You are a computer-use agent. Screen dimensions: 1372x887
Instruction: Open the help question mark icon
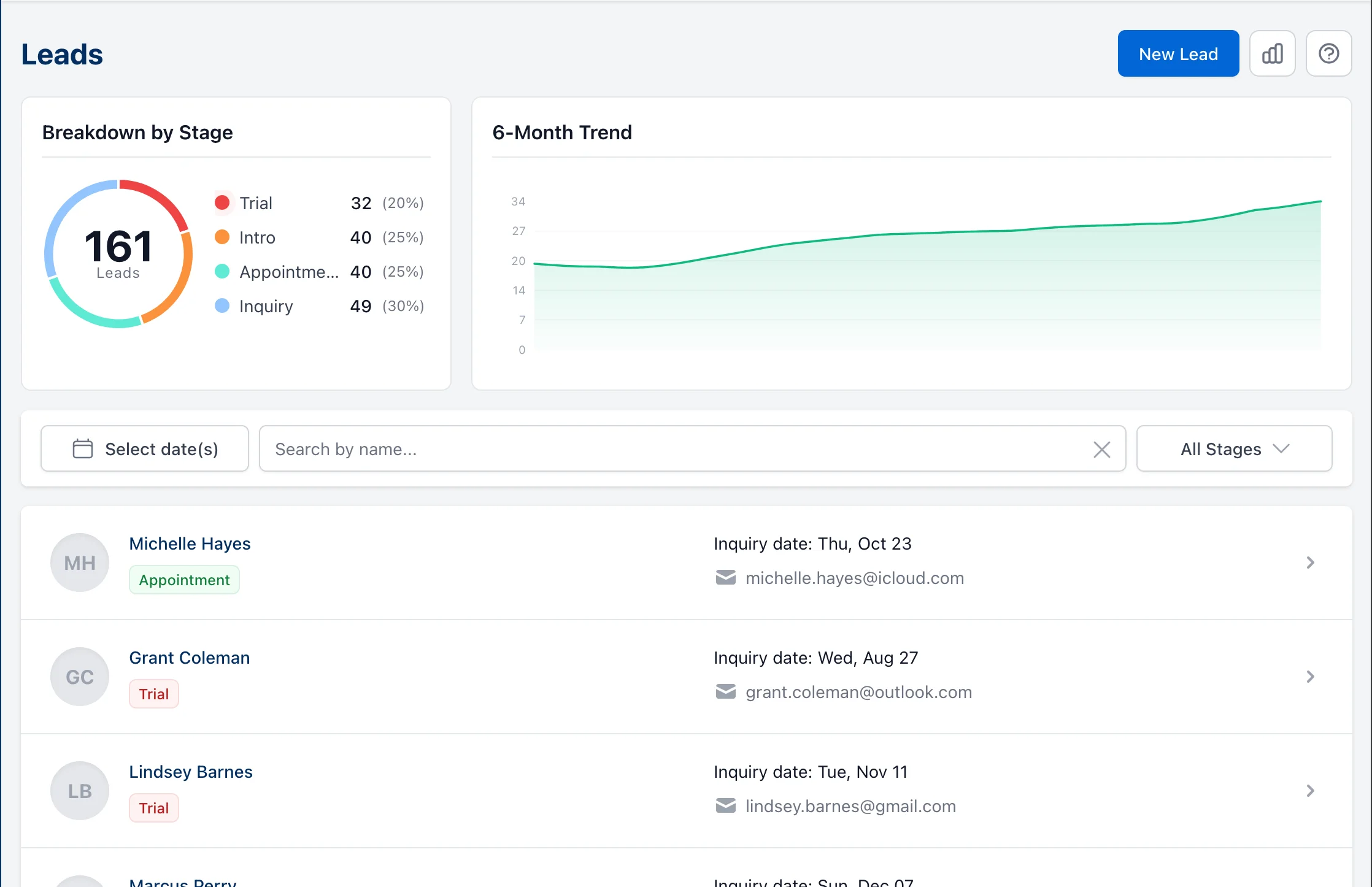point(1329,53)
